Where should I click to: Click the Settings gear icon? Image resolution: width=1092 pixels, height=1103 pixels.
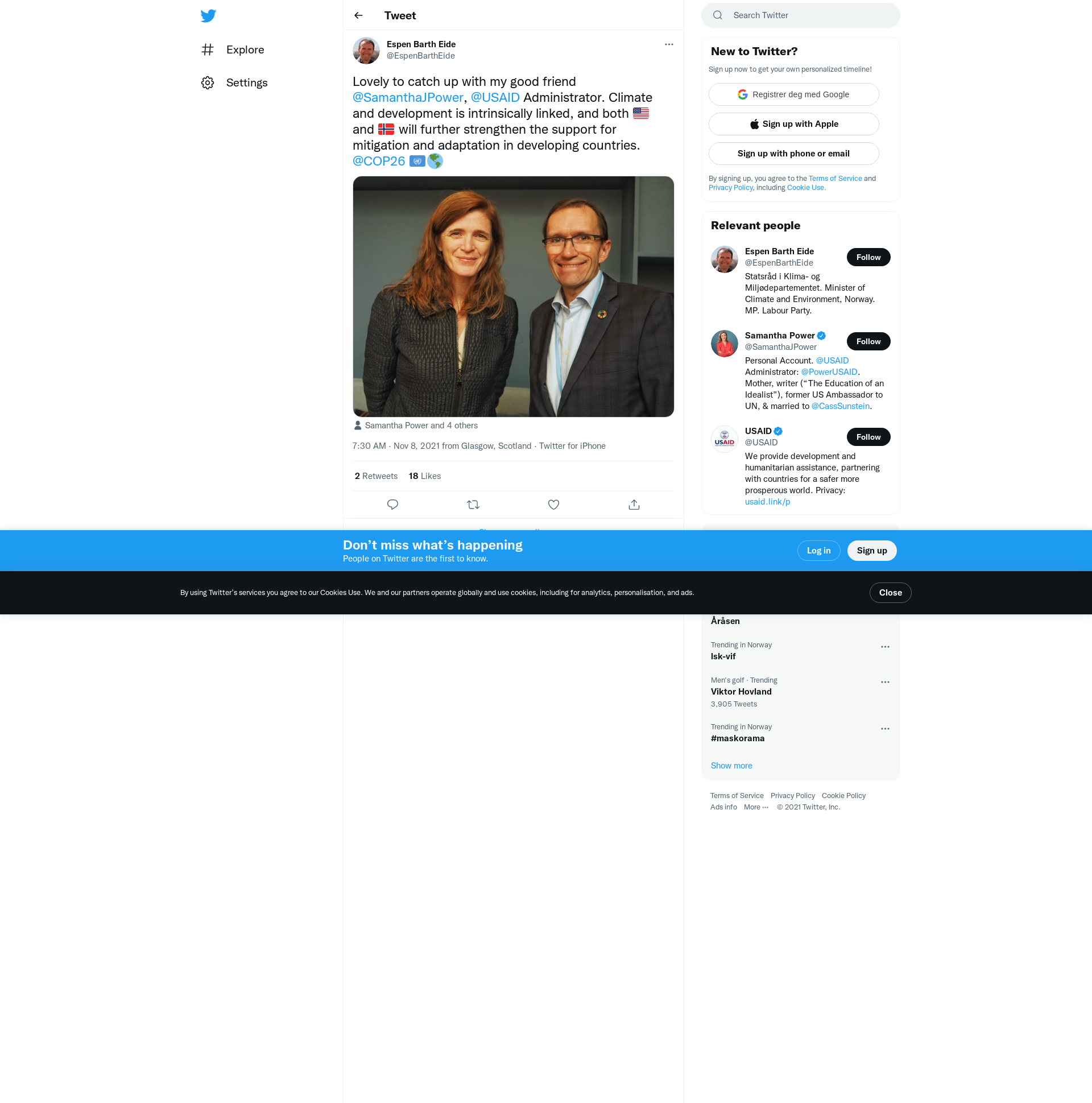tap(208, 83)
